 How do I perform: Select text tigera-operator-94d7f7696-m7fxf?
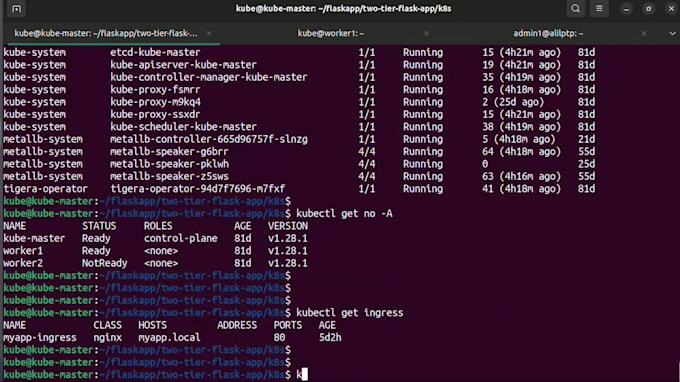point(197,189)
